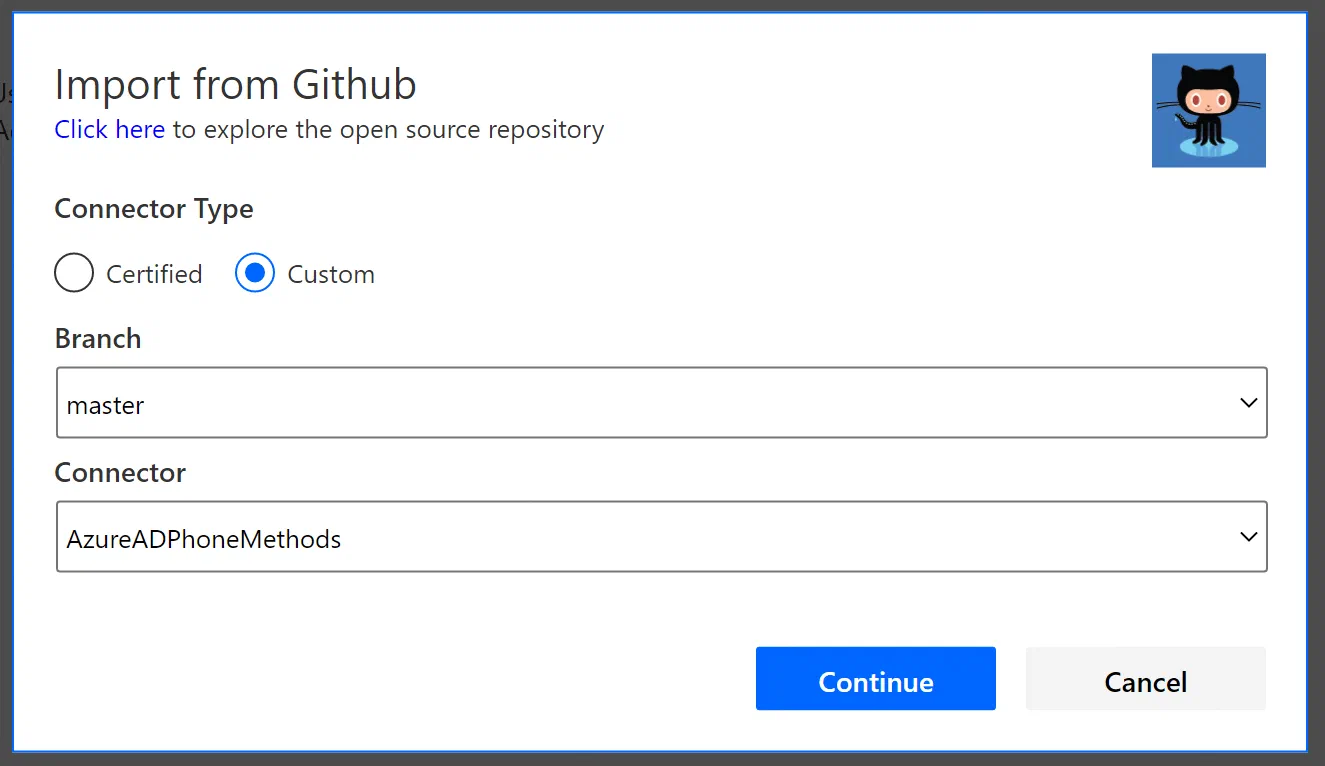1325x766 pixels.
Task: Click the 'Connector' field label
Action: 120,473
